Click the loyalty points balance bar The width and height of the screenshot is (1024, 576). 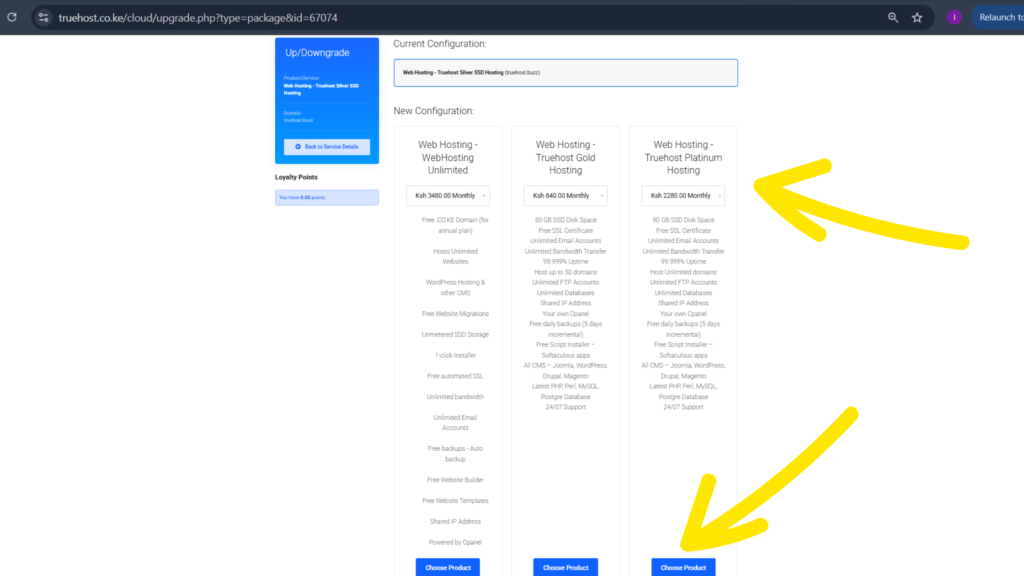click(327, 197)
